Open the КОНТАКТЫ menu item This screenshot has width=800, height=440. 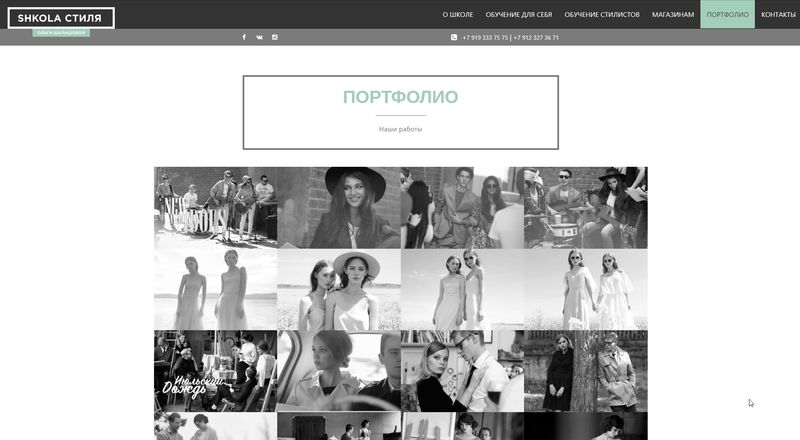[x=778, y=15]
